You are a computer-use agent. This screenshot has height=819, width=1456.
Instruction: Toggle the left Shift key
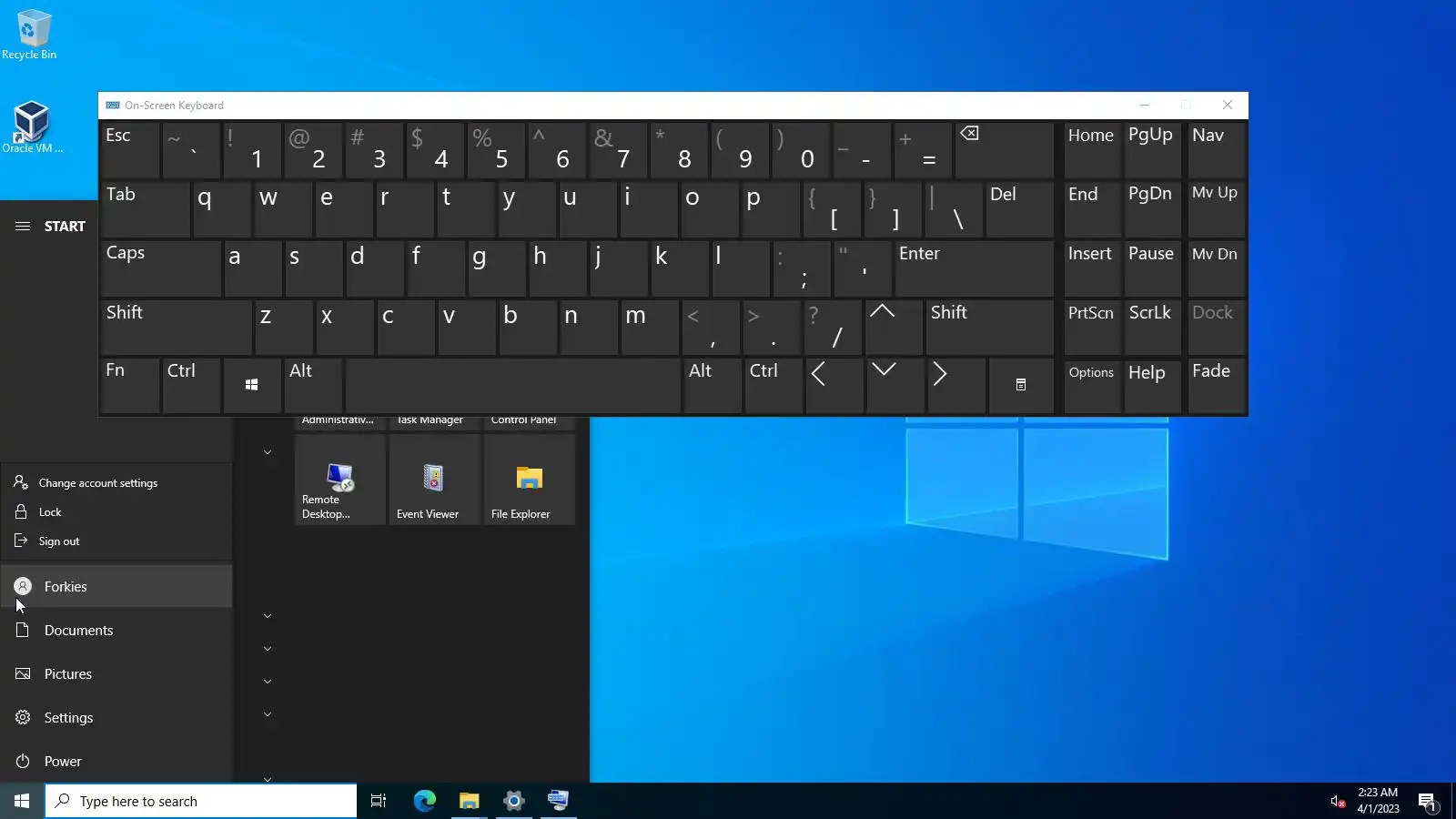[177, 327]
